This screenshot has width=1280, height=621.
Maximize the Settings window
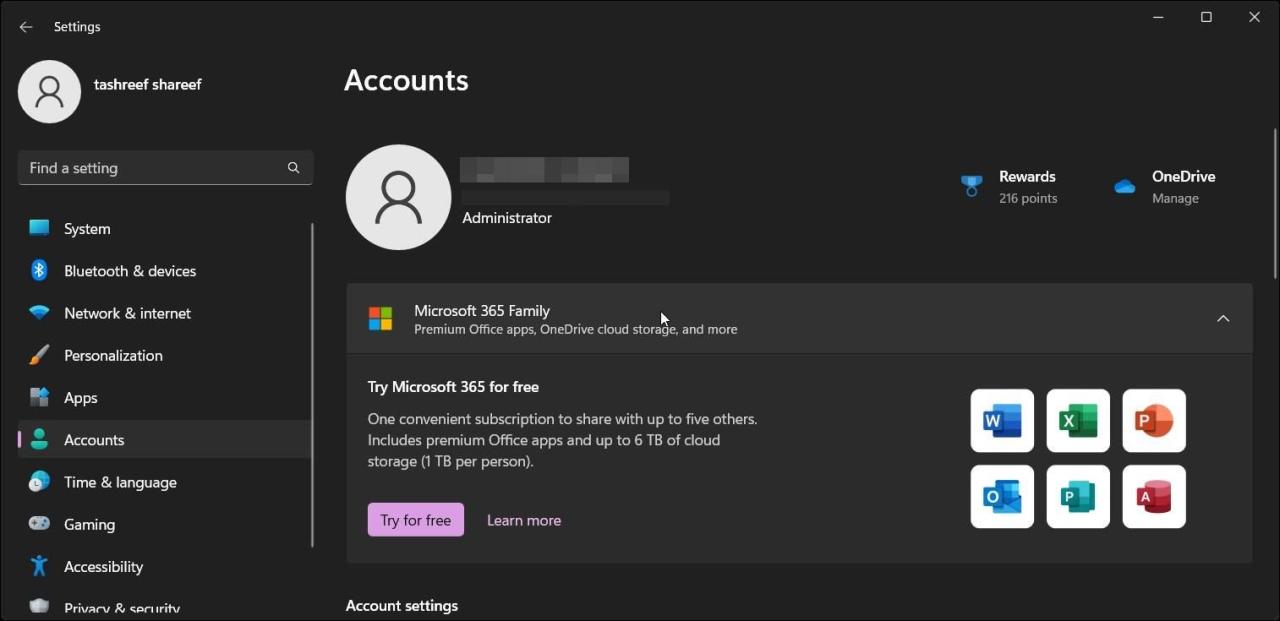1206,17
